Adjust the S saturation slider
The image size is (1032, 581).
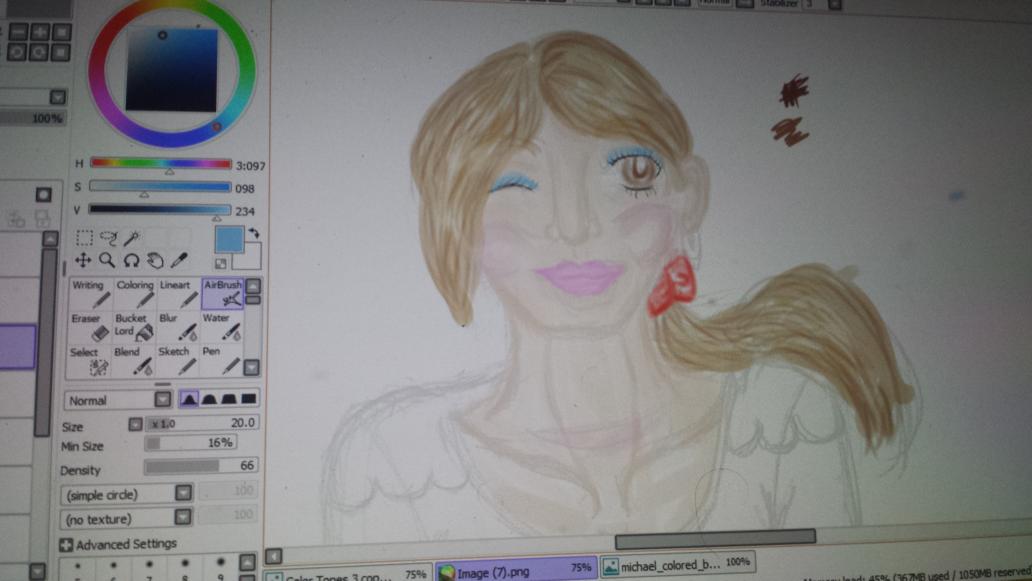(160, 186)
